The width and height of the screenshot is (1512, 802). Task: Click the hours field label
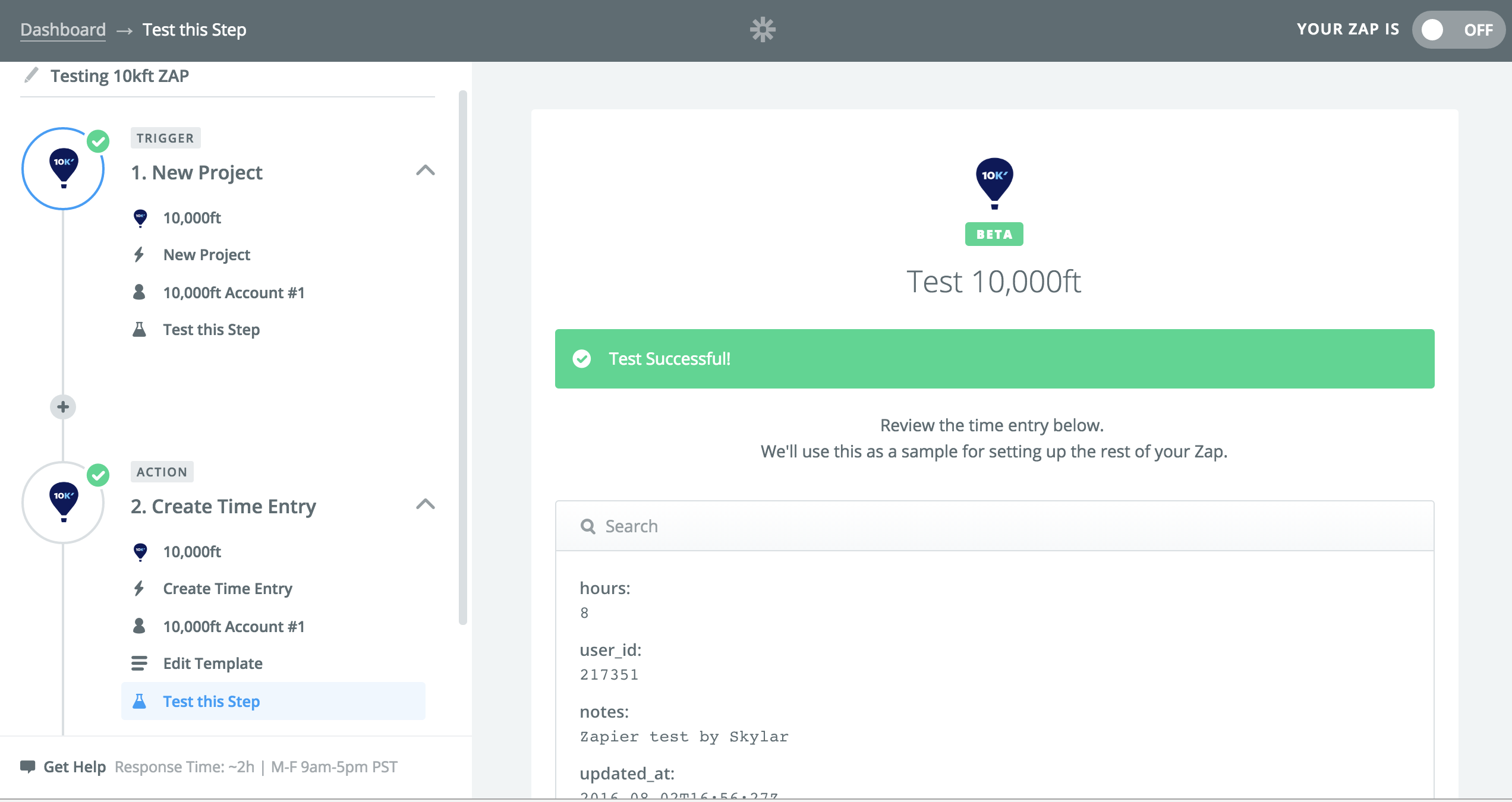click(605, 588)
